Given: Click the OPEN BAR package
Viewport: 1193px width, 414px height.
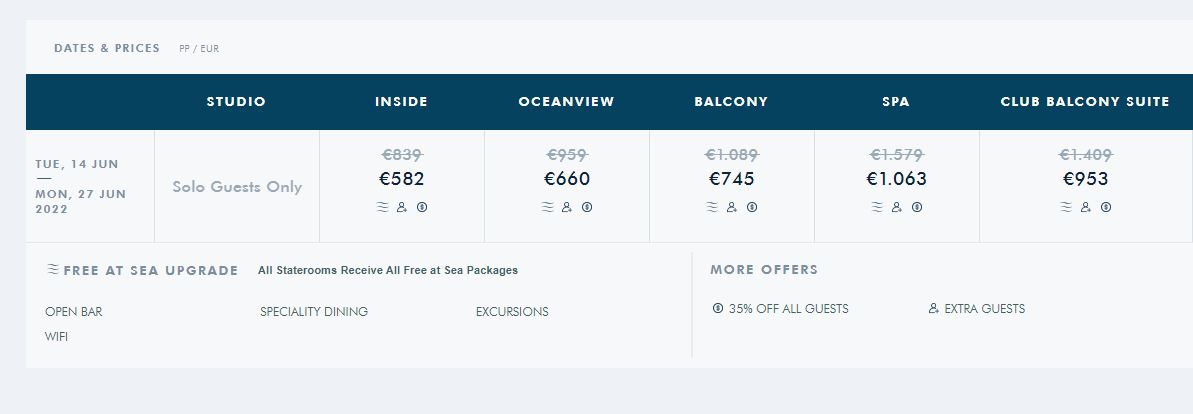Looking at the screenshot, I should coord(74,312).
